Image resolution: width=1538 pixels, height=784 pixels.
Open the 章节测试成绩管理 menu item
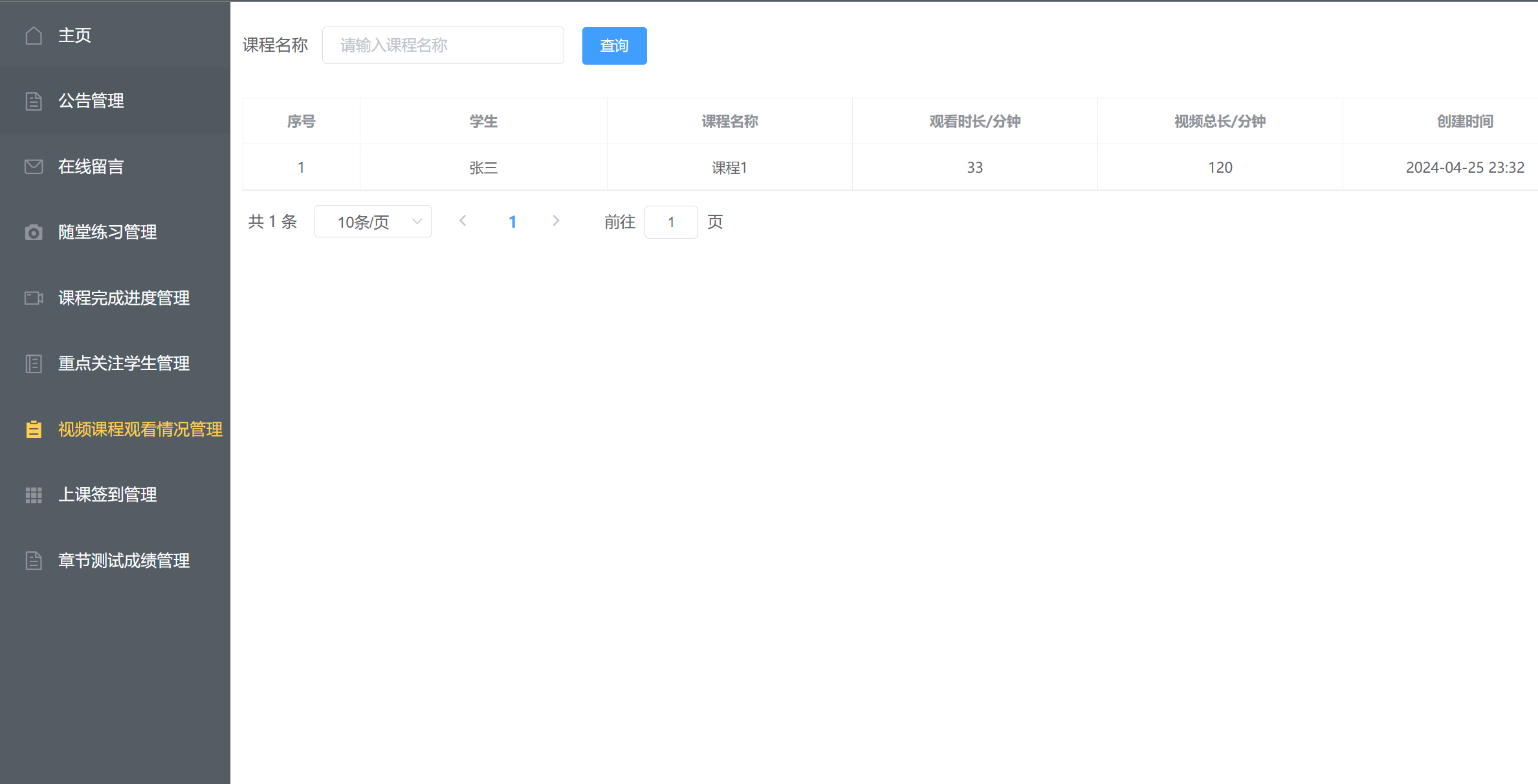point(124,561)
